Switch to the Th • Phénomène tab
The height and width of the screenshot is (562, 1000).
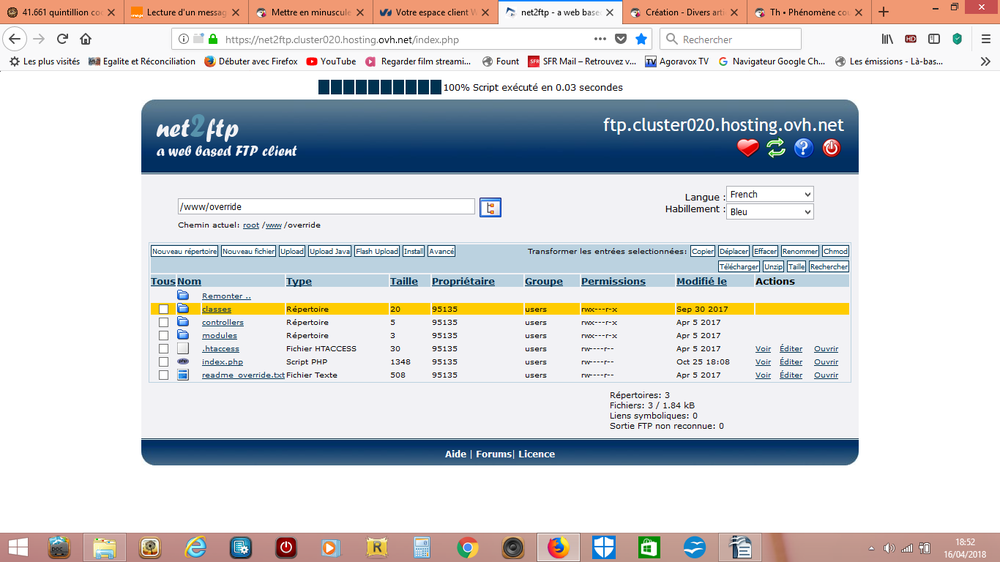click(809, 12)
